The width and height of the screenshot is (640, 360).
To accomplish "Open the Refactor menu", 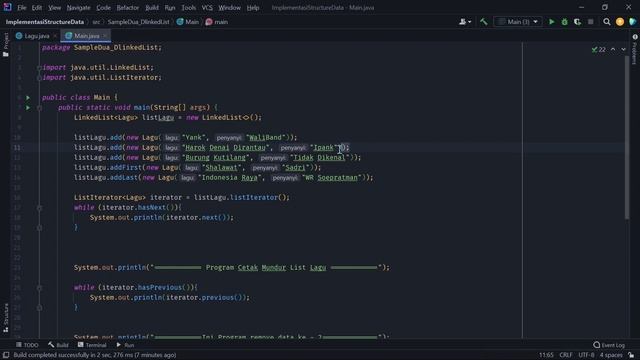I will 128,7.
